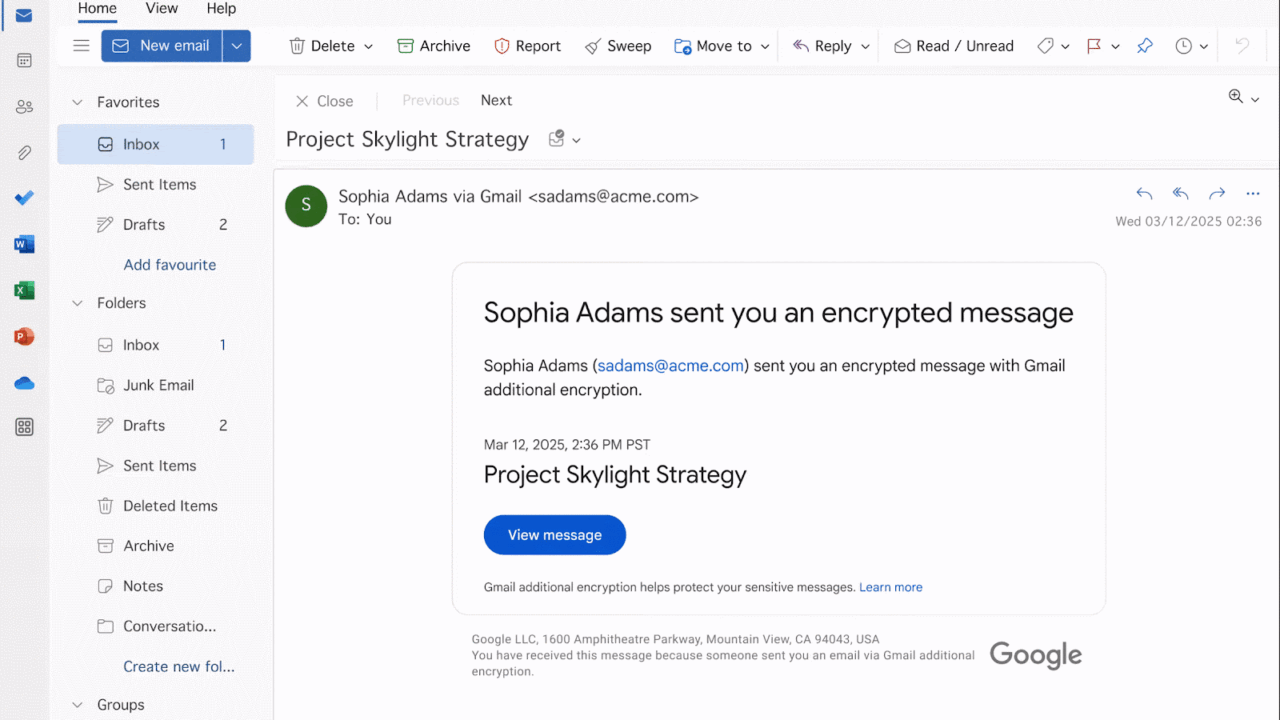Select the Junk Email folder

(x=158, y=385)
